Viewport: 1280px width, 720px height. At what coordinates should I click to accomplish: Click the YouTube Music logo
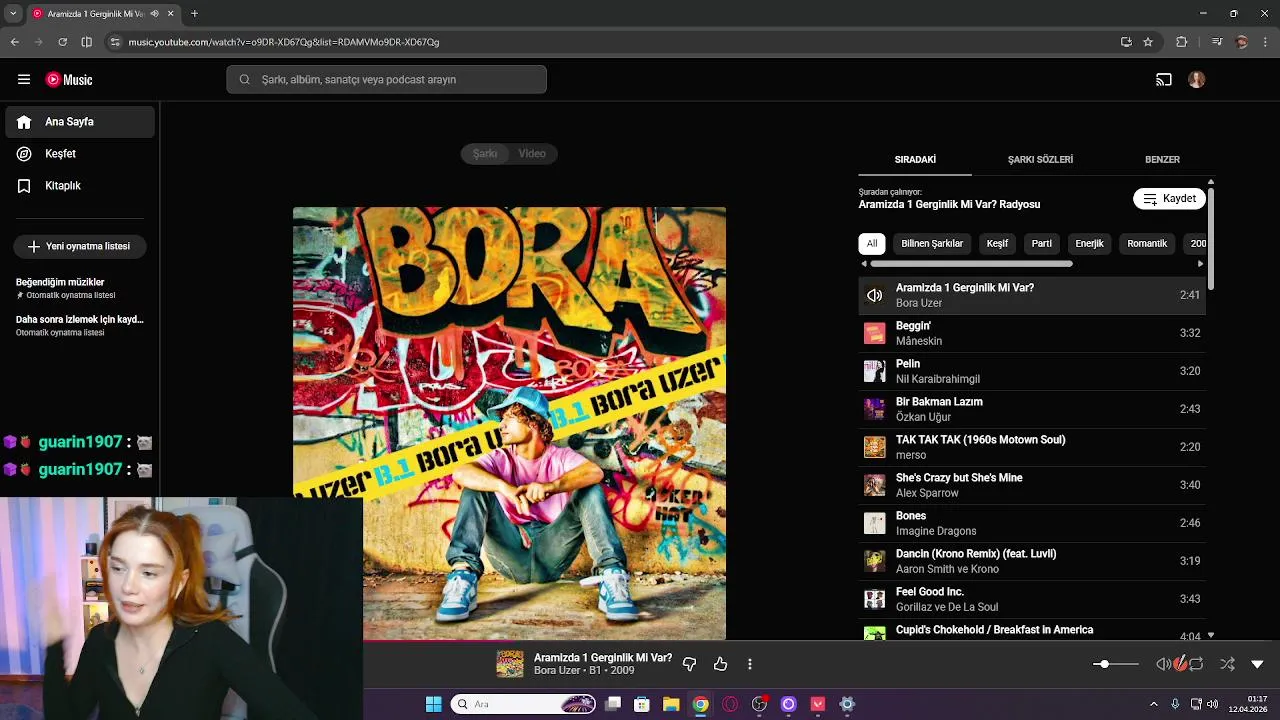coord(69,80)
